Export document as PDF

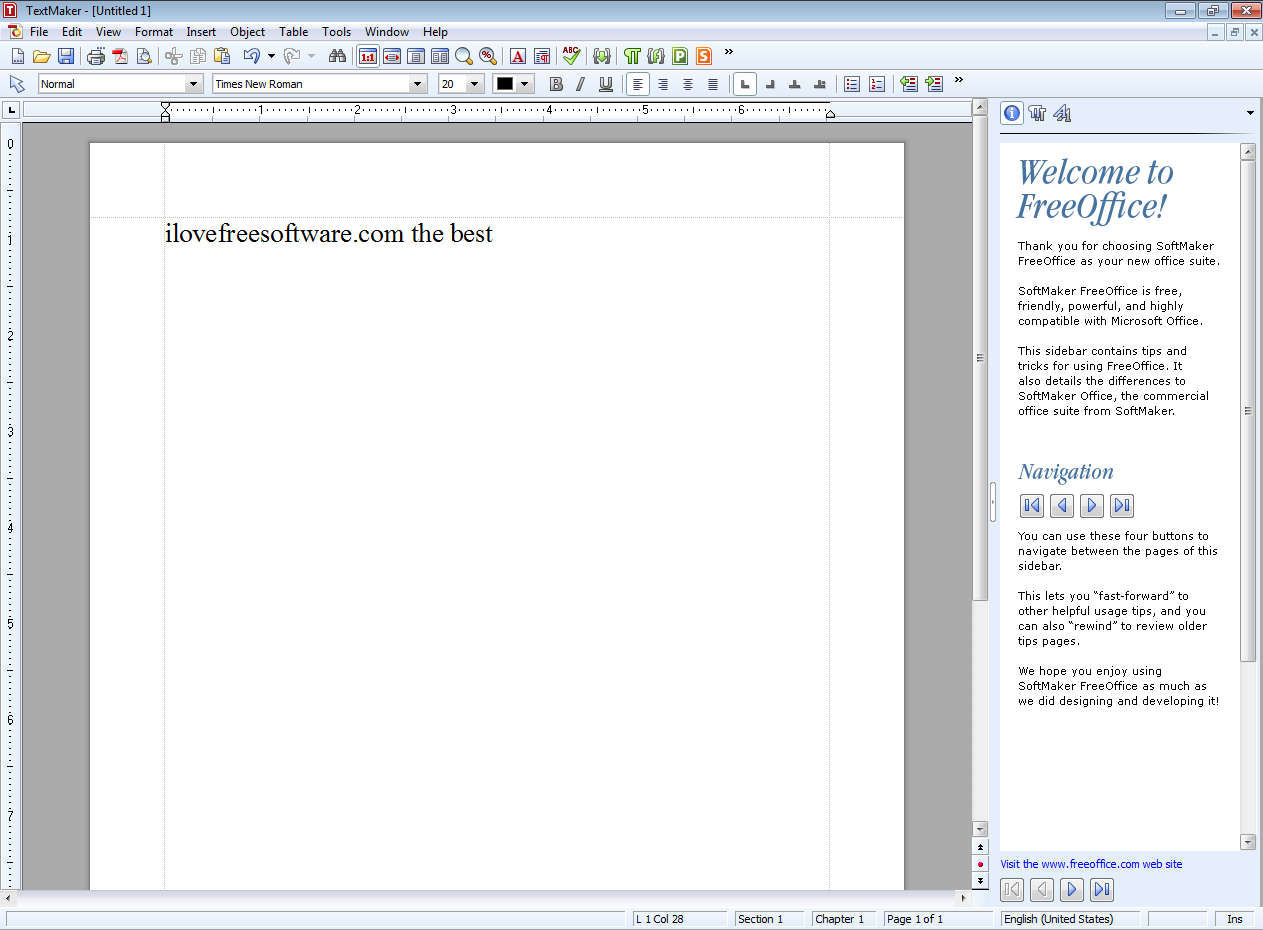point(120,56)
